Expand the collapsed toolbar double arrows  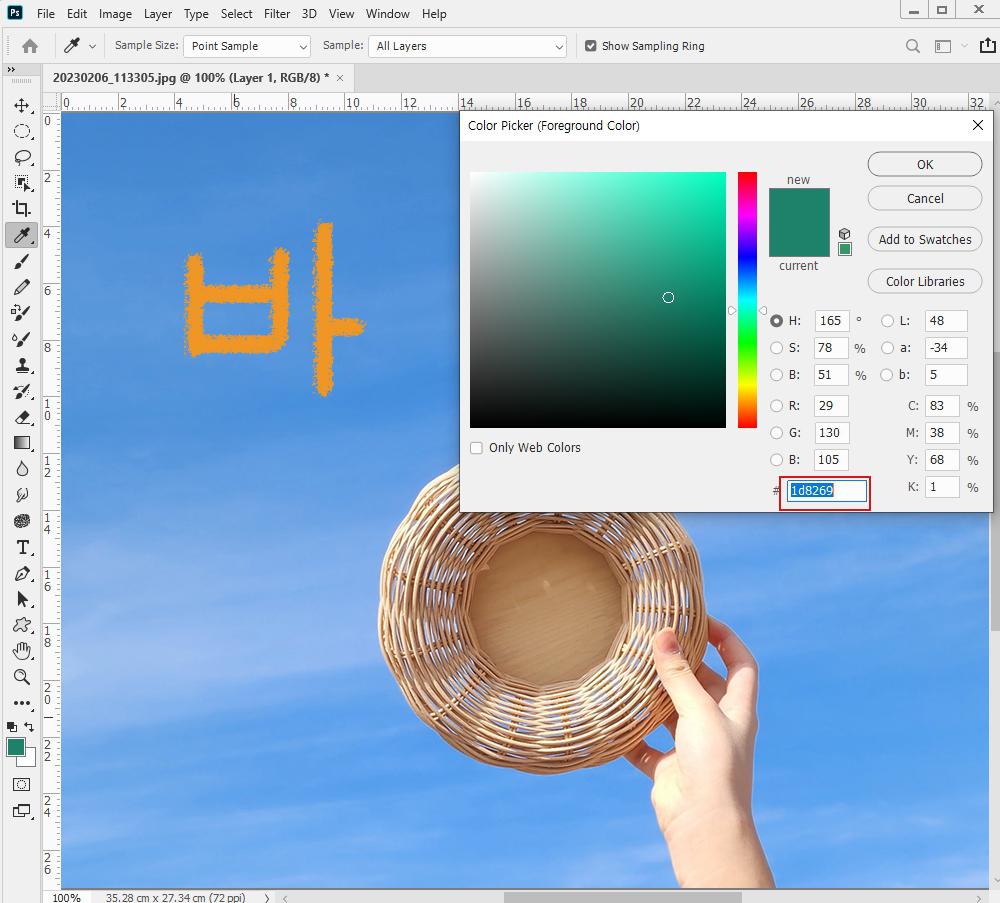click(x=11, y=70)
